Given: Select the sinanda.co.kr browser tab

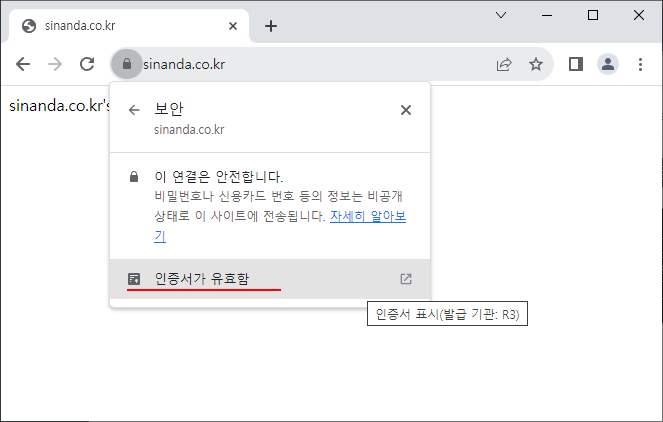Looking at the screenshot, I should pyautogui.click(x=127, y=26).
